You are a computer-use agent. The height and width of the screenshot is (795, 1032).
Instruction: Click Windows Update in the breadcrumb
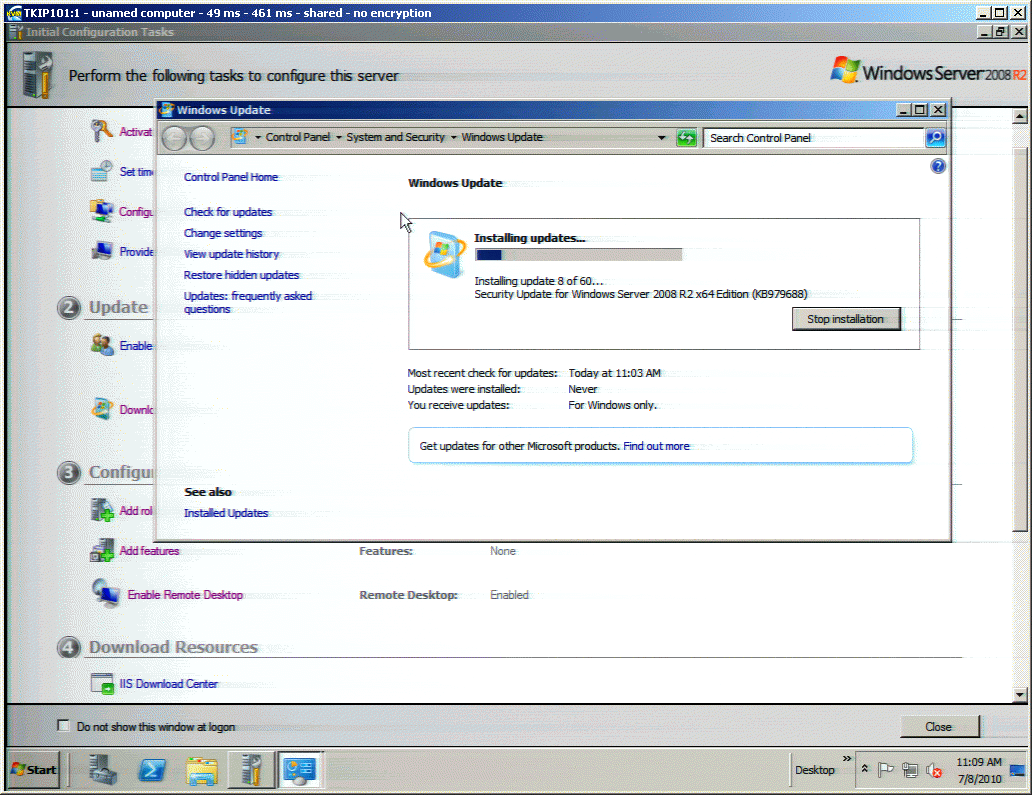coord(502,137)
